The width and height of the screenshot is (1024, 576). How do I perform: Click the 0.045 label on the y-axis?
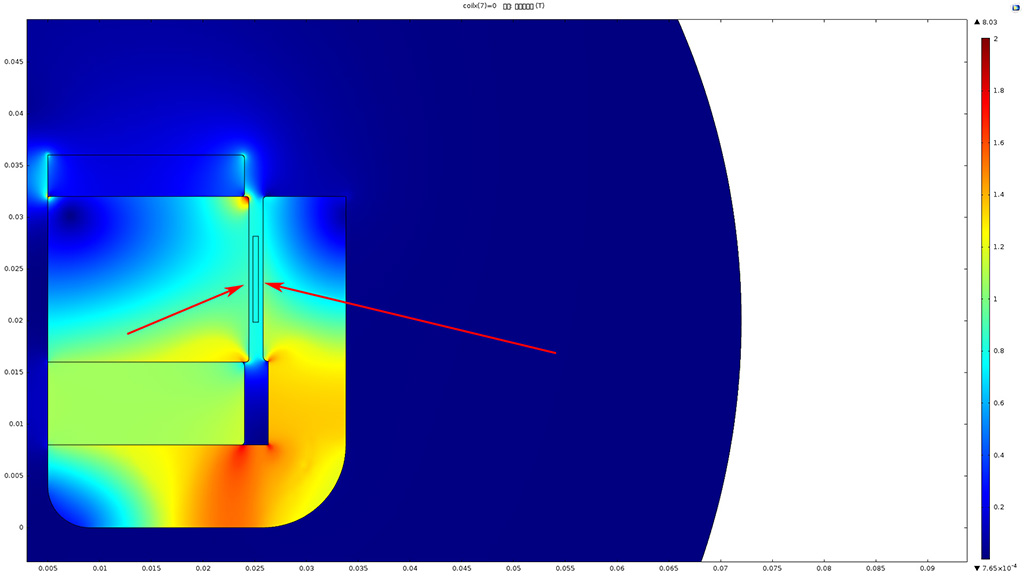point(13,61)
